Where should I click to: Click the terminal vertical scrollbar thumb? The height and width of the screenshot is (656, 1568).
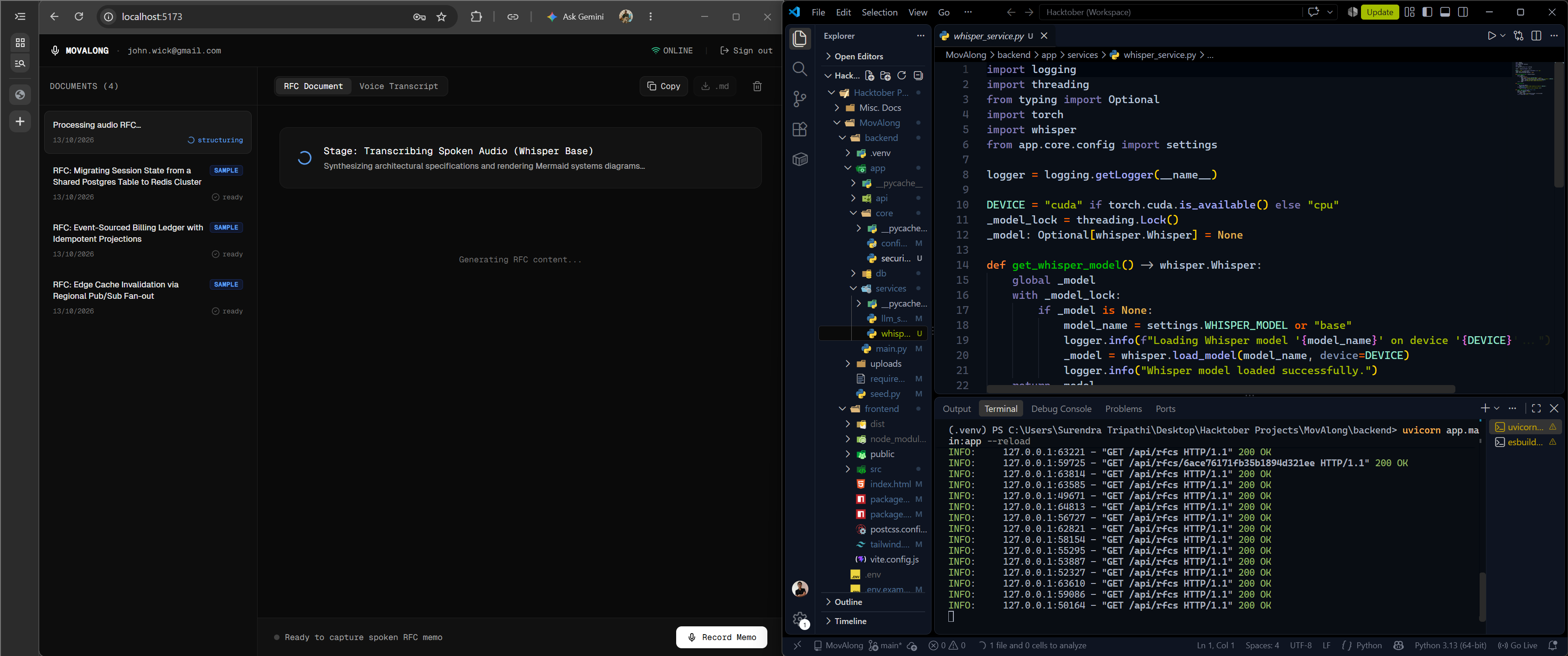(x=1482, y=597)
